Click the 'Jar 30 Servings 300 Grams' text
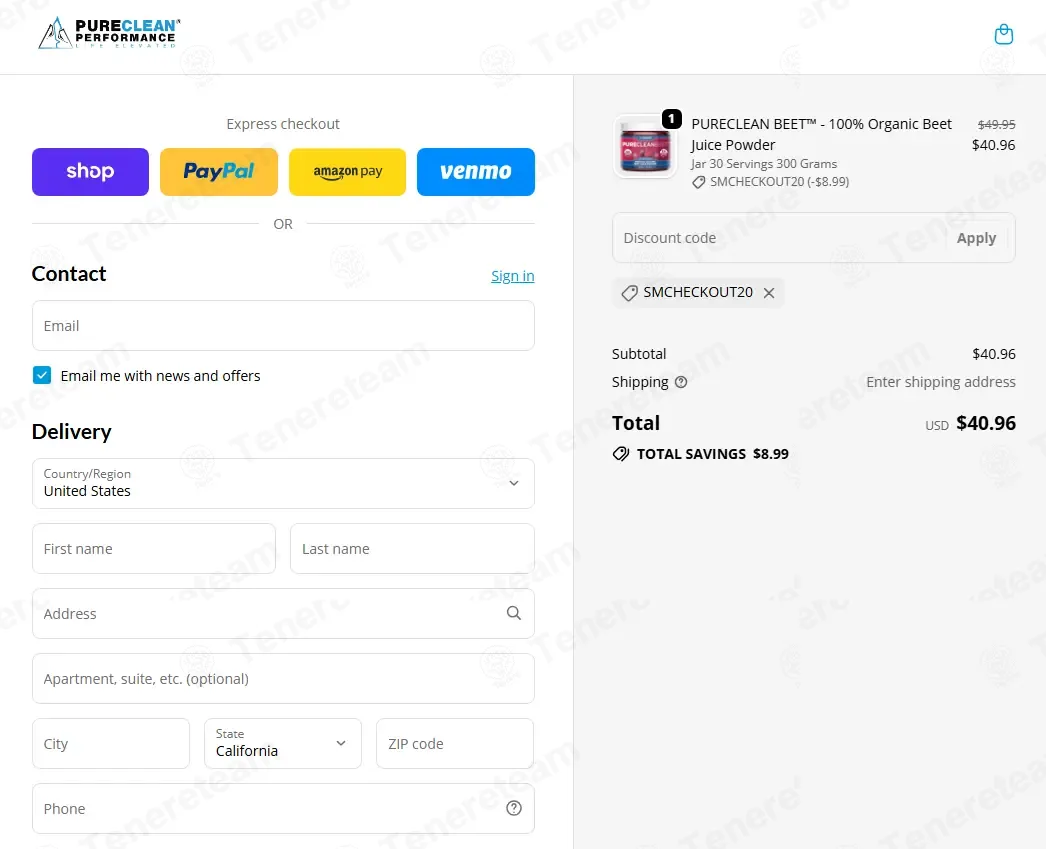The image size is (1046, 849). (764, 164)
